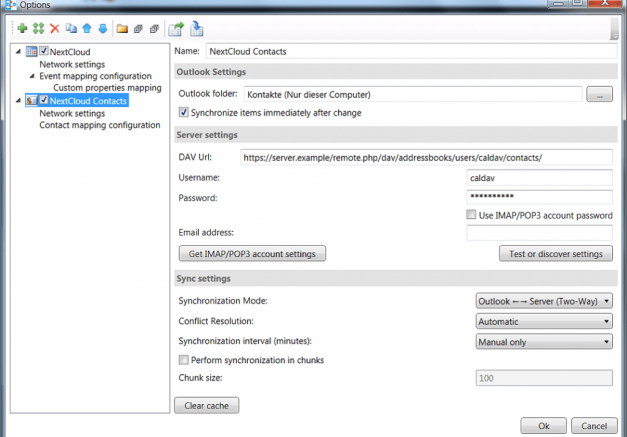
Task: Add multiple profiles with four-plus icon
Action: pos(38,28)
